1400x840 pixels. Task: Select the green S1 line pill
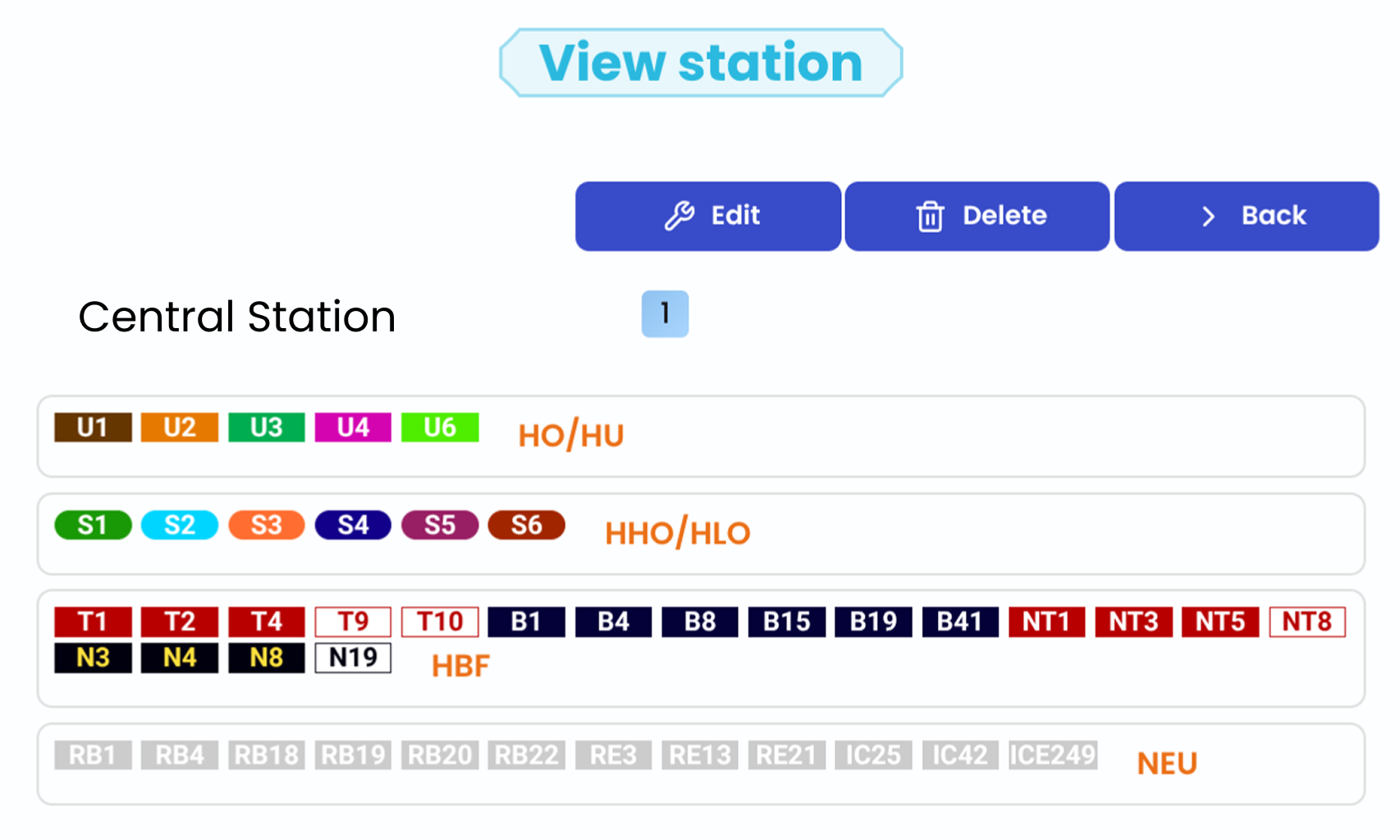tap(93, 525)
